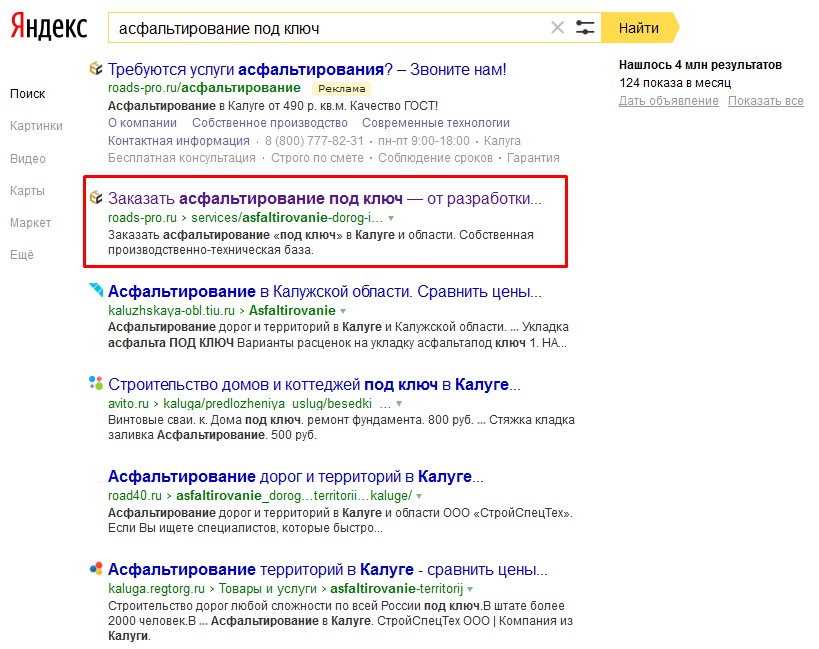Screen dimensions: 819x649
Task: Click the Найти search button
Action: pos(639,28)
